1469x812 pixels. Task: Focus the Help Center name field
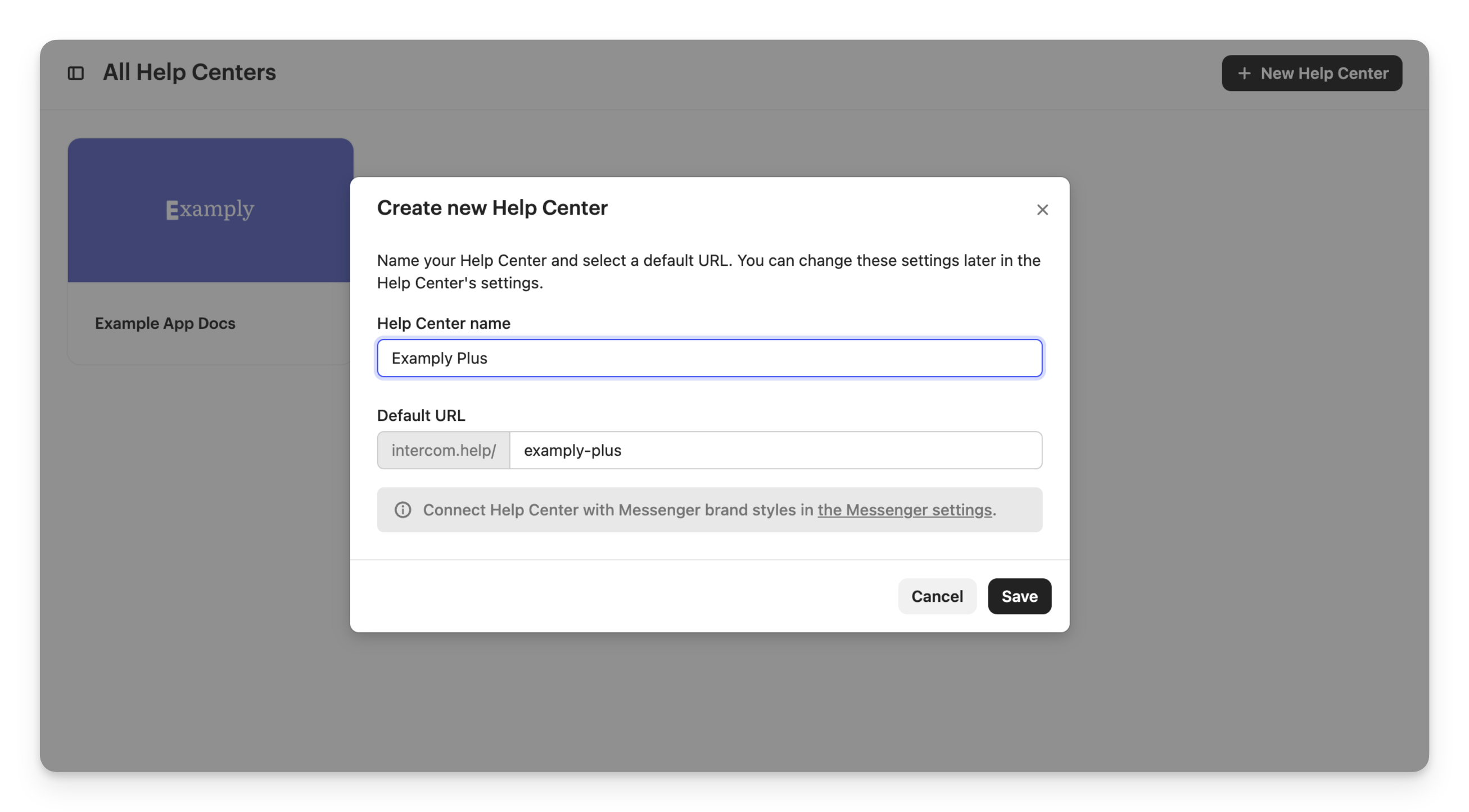(x=709, y=358)
